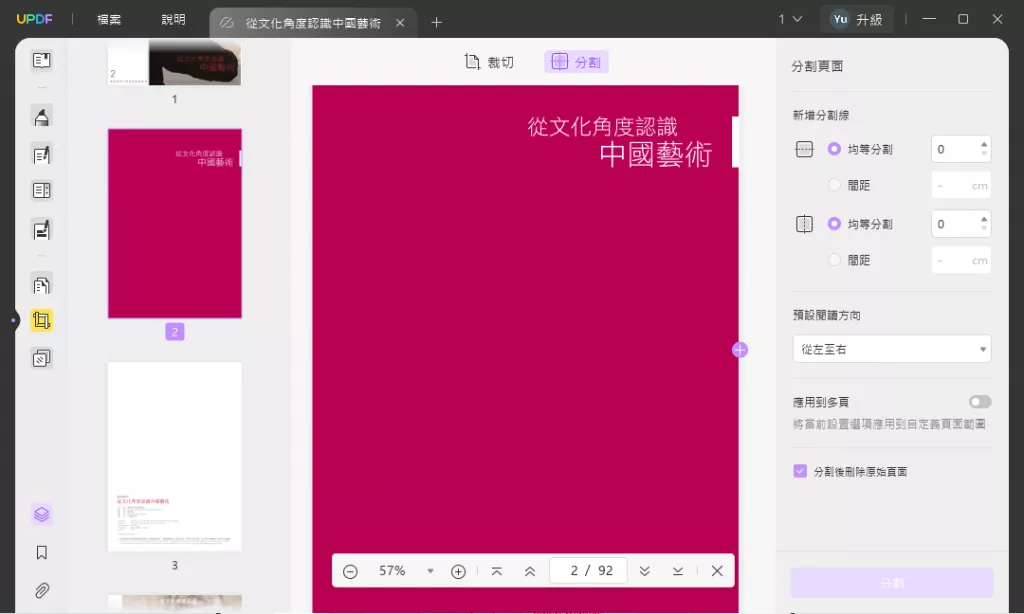Open the tab count dropdown near 升級
Screen dimensions: 1024x614
pos(789,18)
